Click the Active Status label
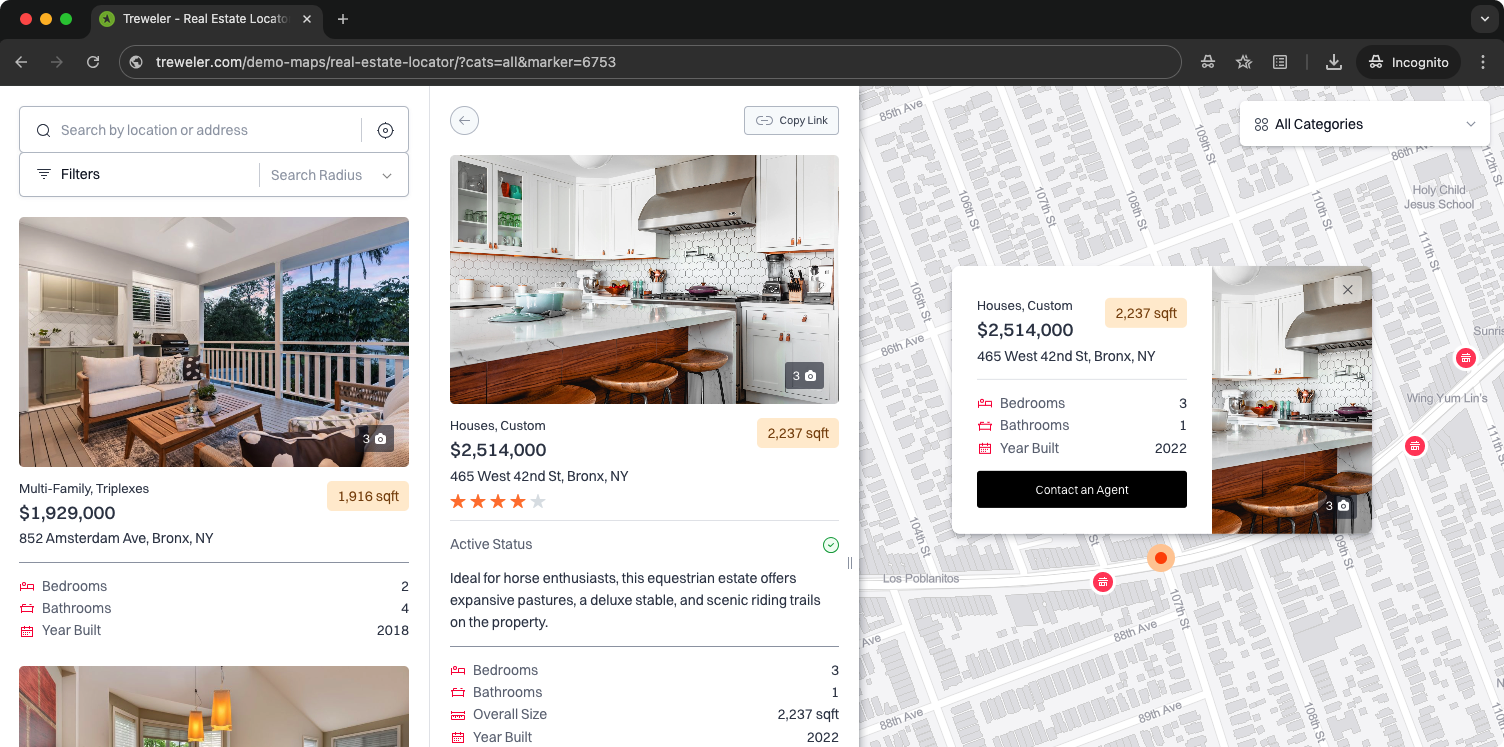 [491, 545]
